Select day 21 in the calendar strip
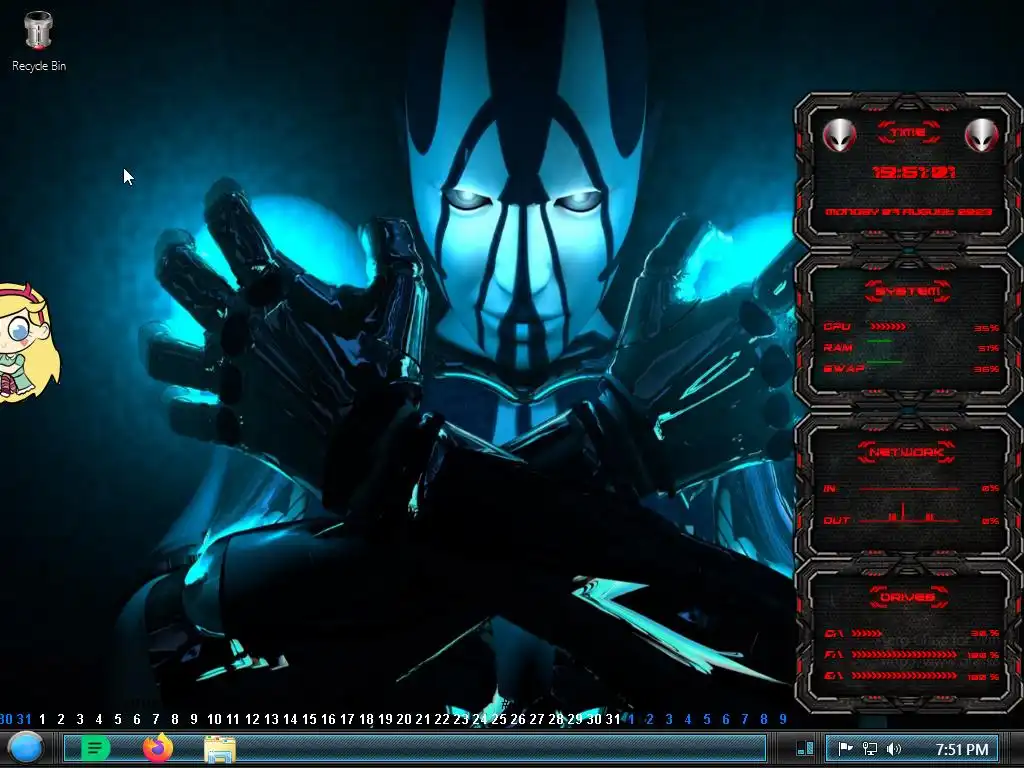This screenshot has height=768, width=1024. coord(423,719)
